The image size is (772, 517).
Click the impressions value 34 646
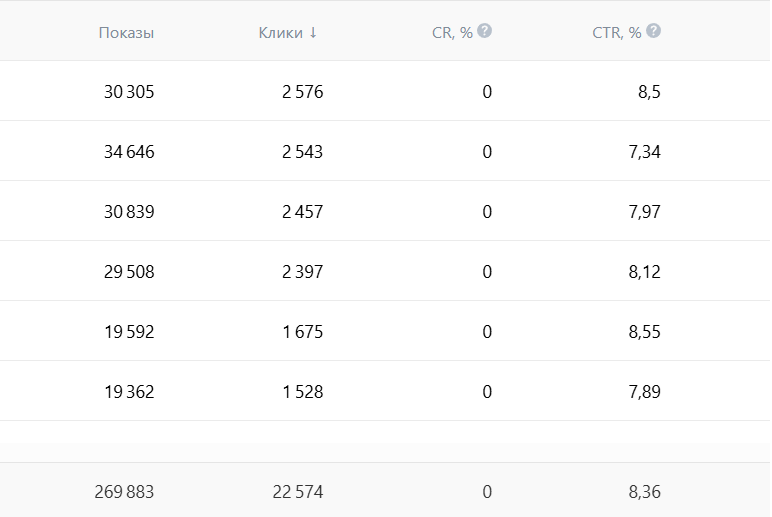129,152
